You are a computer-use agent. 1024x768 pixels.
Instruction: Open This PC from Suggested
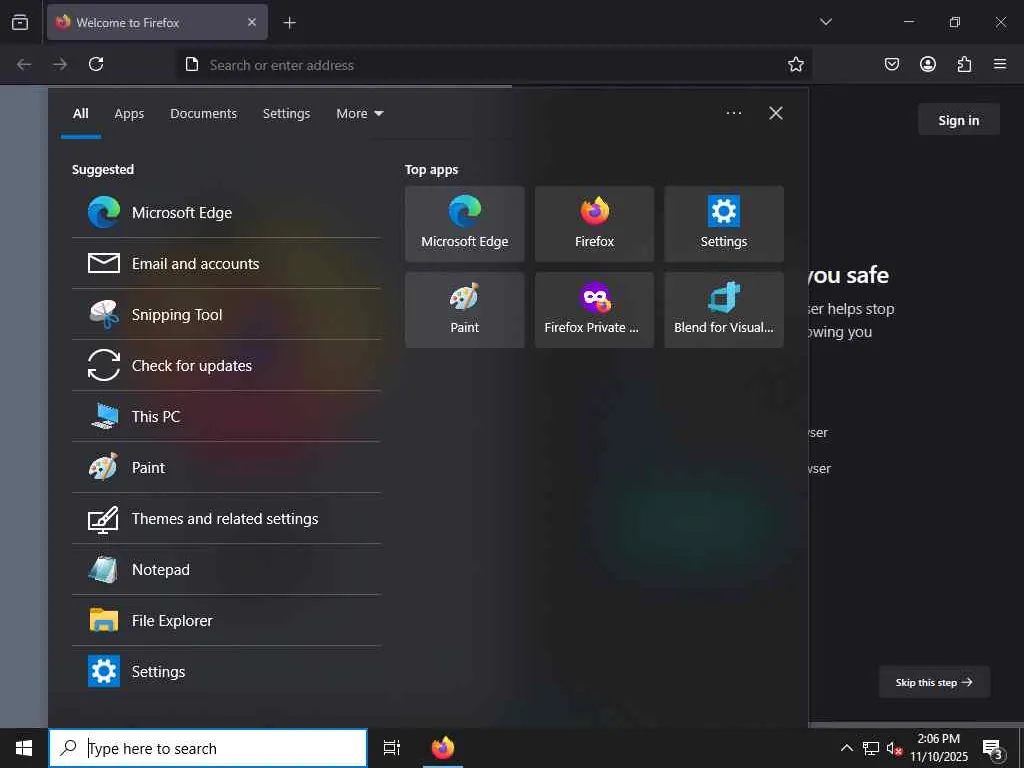click(226, 416)
